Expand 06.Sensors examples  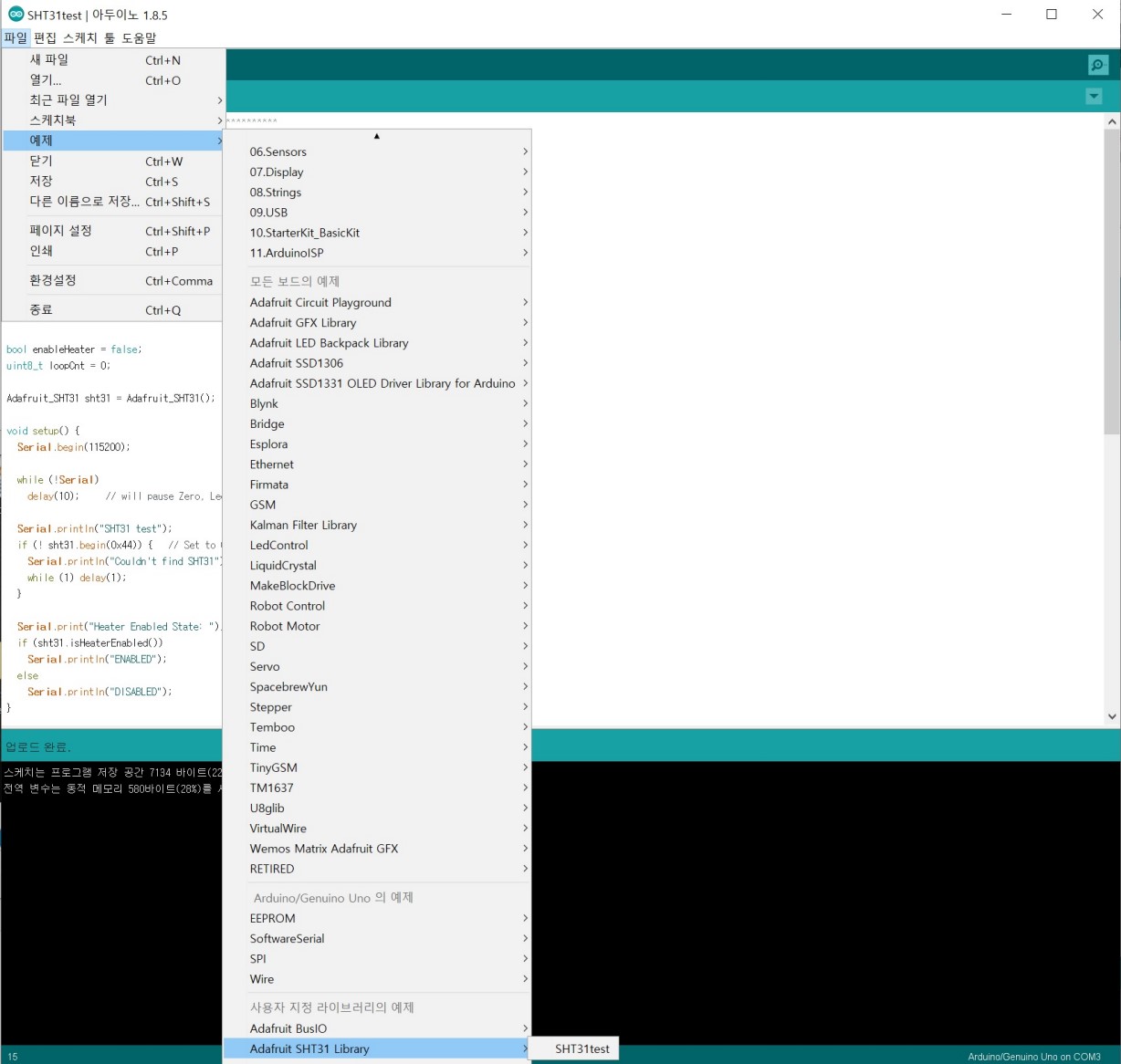click(x=377, y=151)
